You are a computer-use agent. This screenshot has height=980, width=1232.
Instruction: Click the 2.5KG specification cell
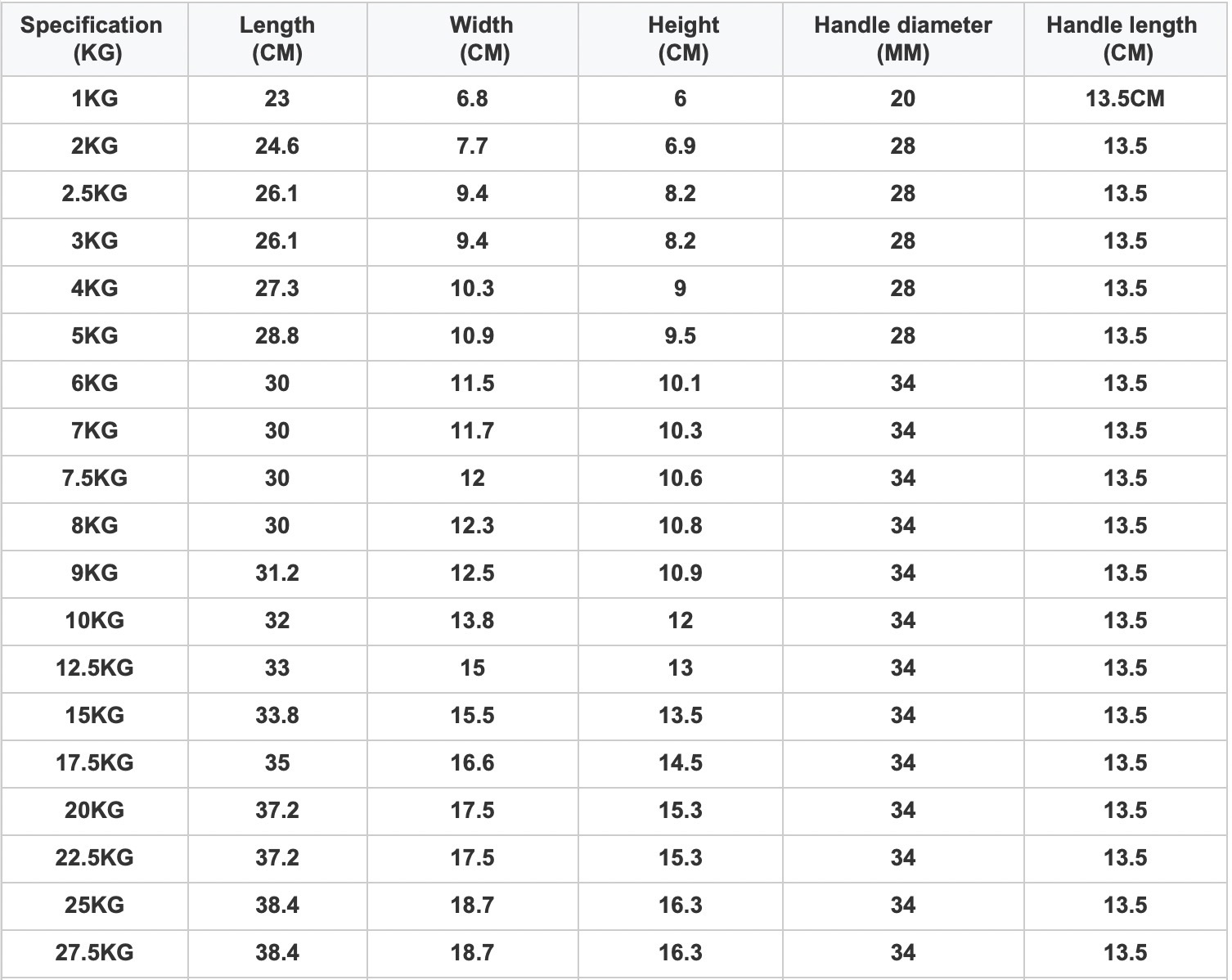[x=95, y=194]
